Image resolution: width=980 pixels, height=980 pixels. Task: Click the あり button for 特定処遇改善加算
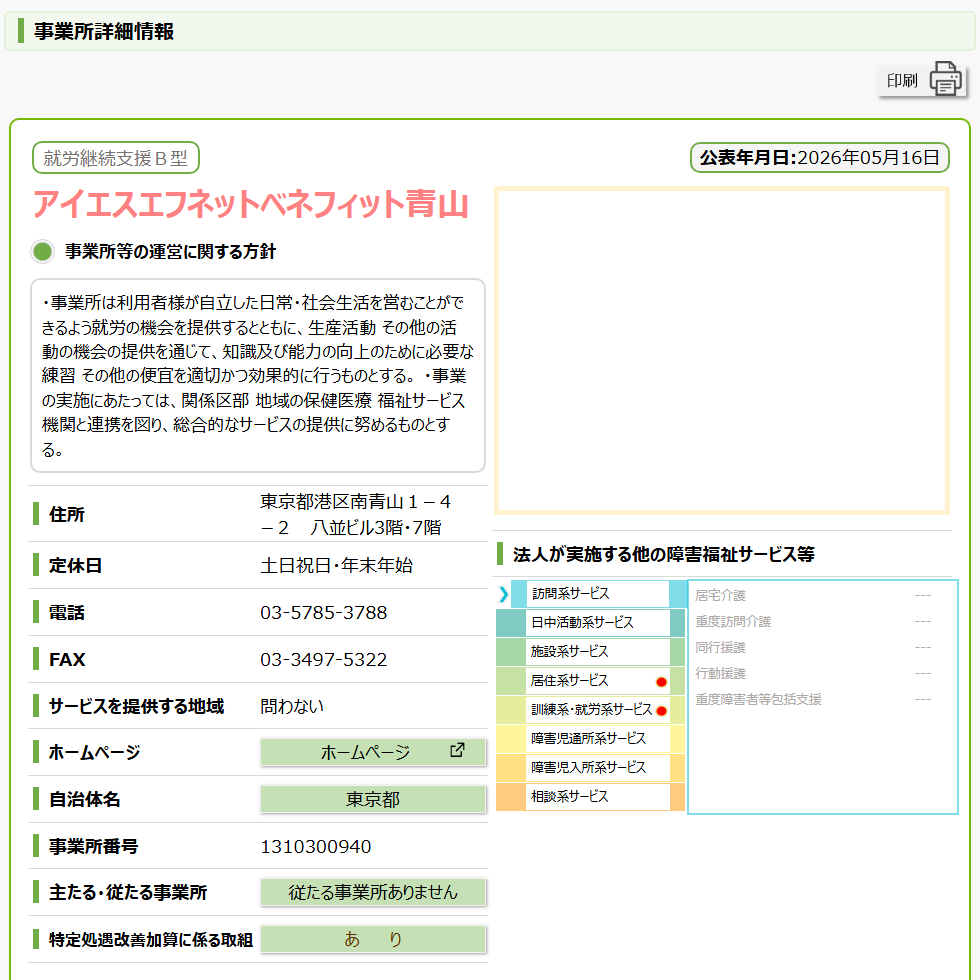[373, 939]
